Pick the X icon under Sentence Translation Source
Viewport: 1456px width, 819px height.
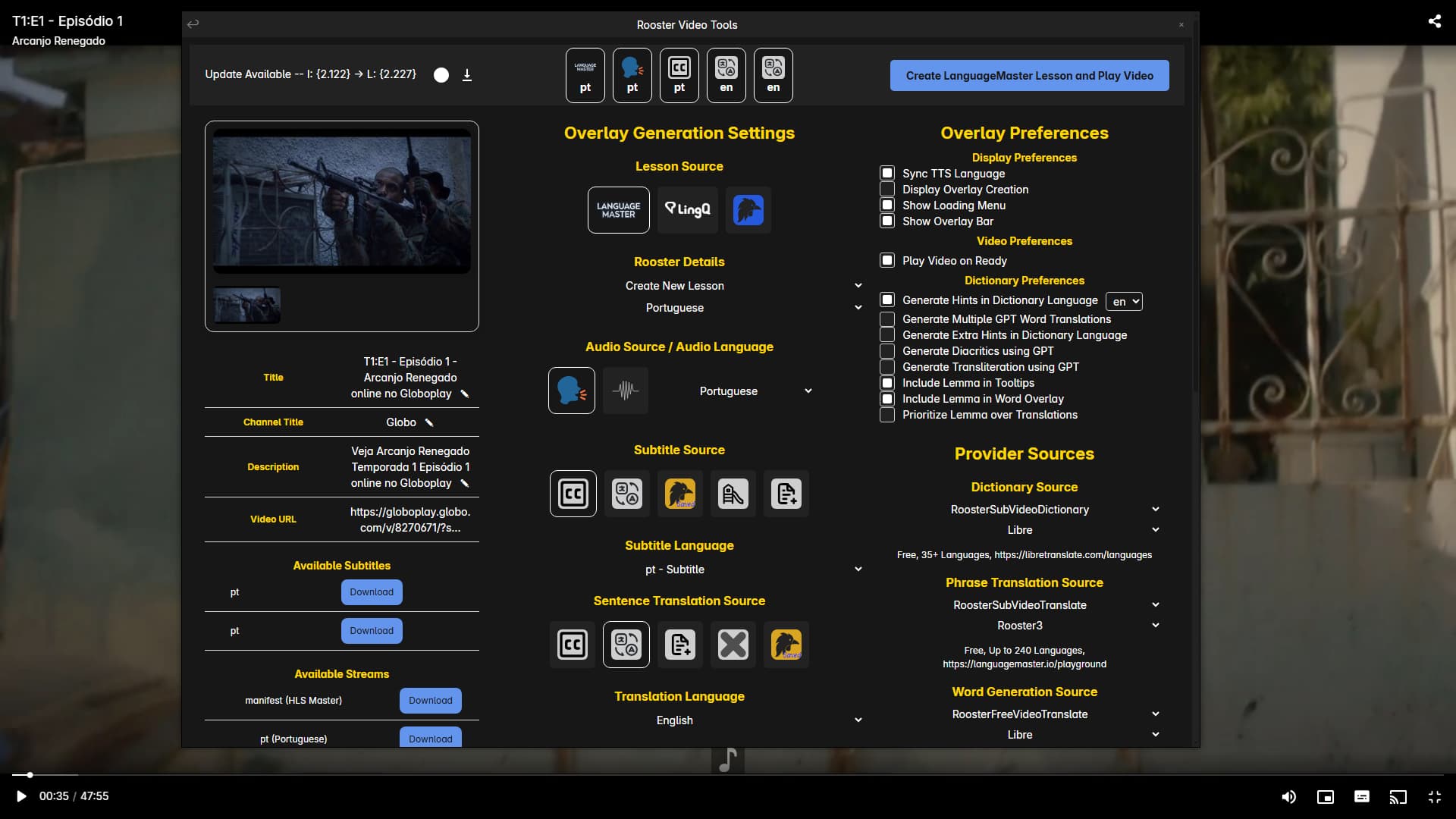click(733, 645)
